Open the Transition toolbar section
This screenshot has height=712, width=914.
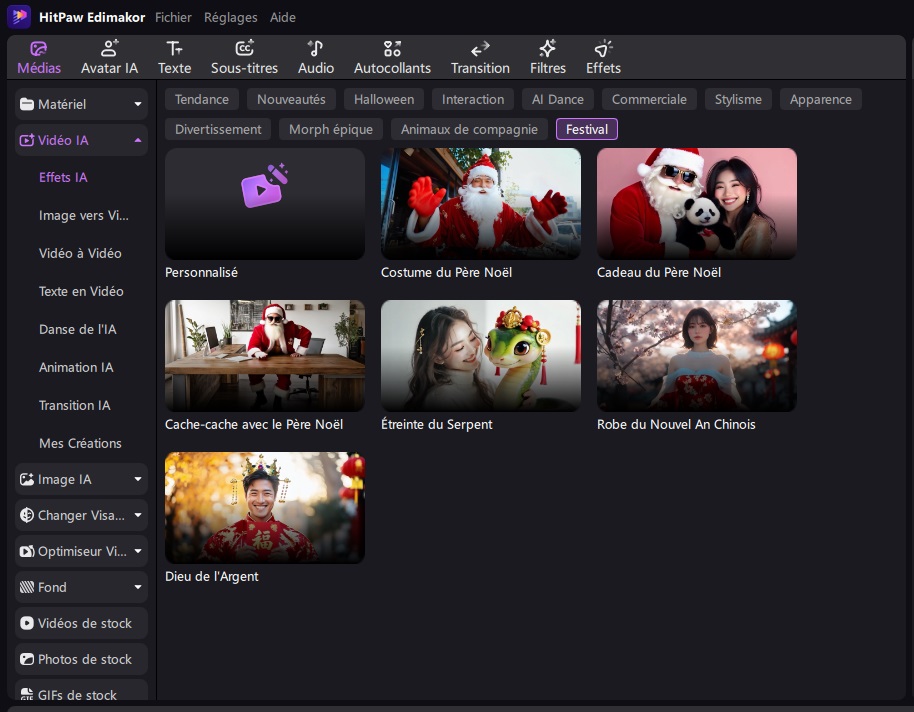[x=480, y=58]
